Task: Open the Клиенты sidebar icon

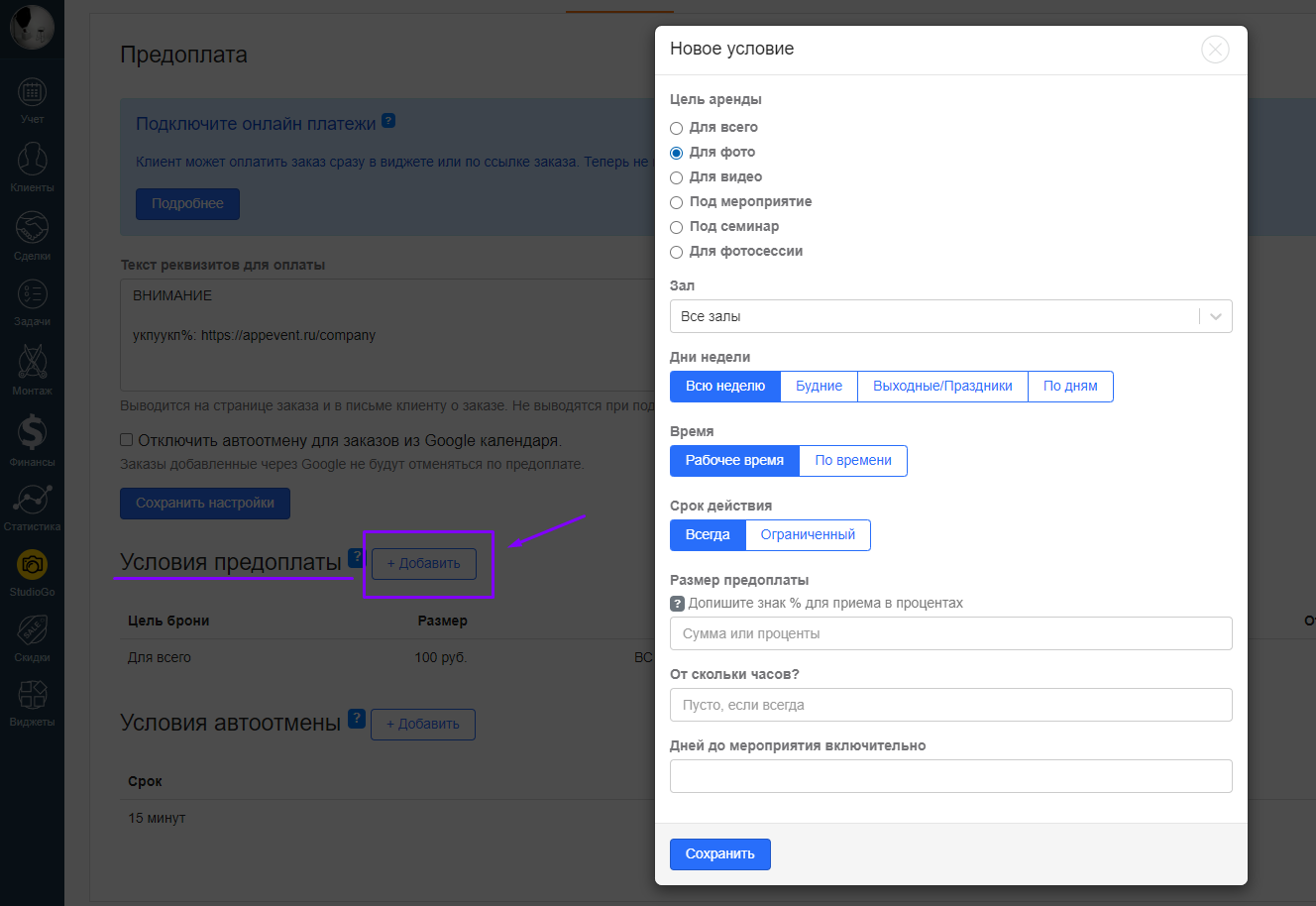Action: click(x=32, y=161)
